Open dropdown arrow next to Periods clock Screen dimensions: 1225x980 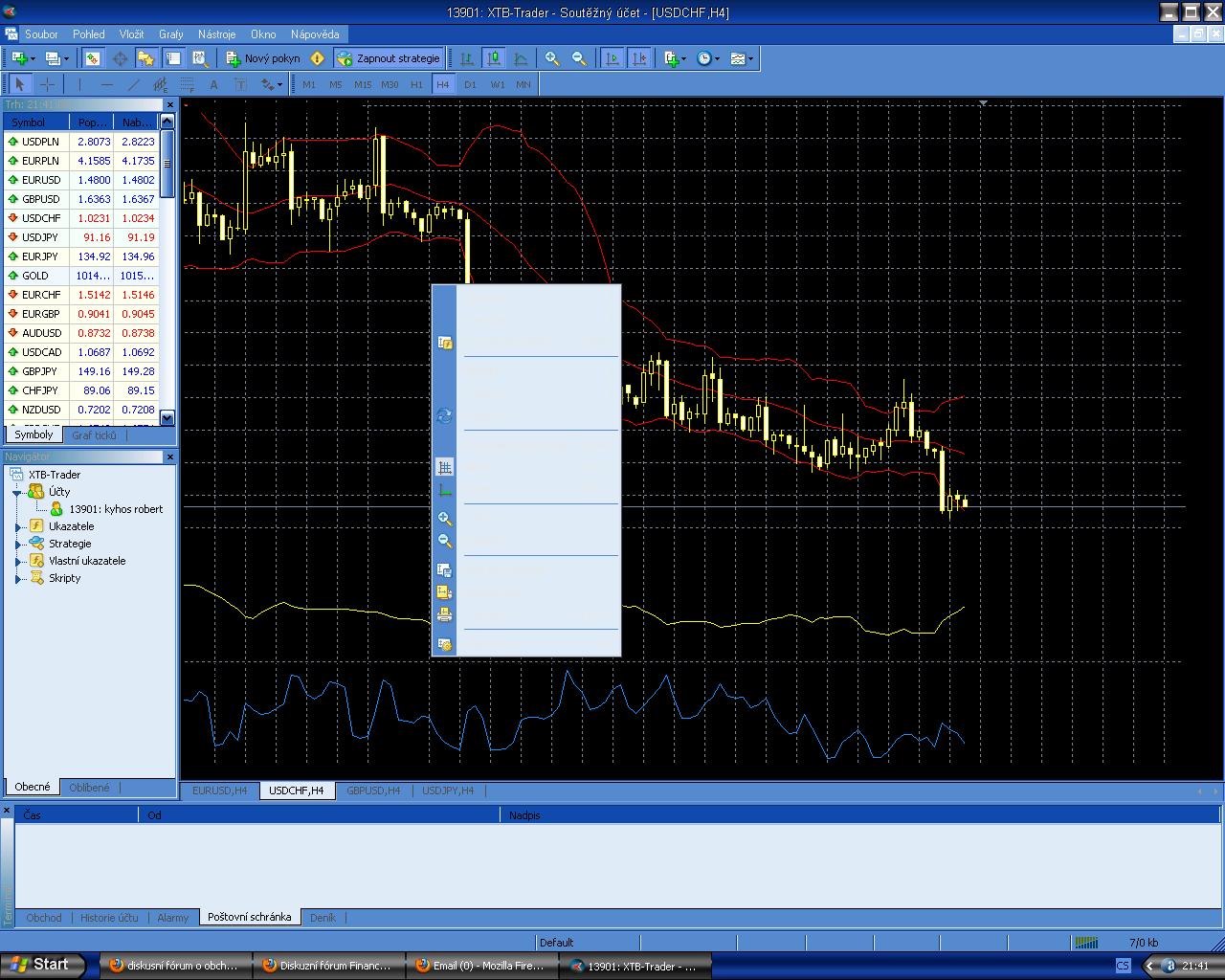(718, 58)
